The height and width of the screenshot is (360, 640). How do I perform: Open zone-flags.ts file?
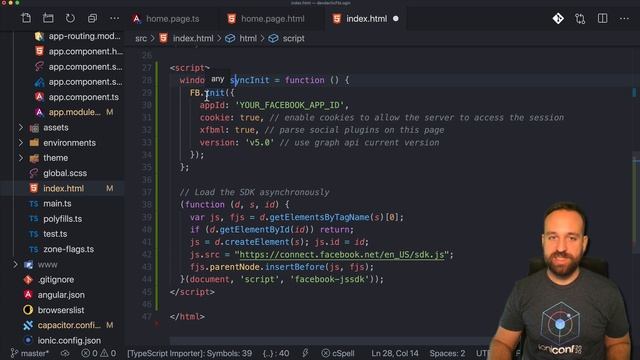coord(68,249)
